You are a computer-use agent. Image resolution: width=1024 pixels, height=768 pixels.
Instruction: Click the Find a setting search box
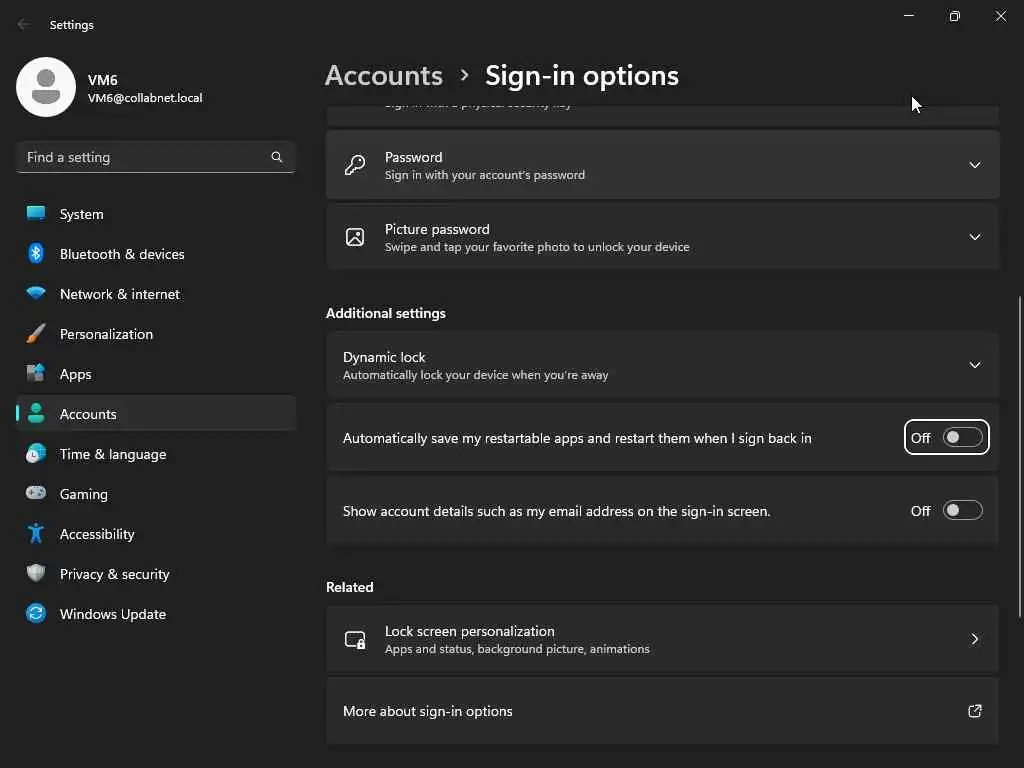(x=145, y=157)
